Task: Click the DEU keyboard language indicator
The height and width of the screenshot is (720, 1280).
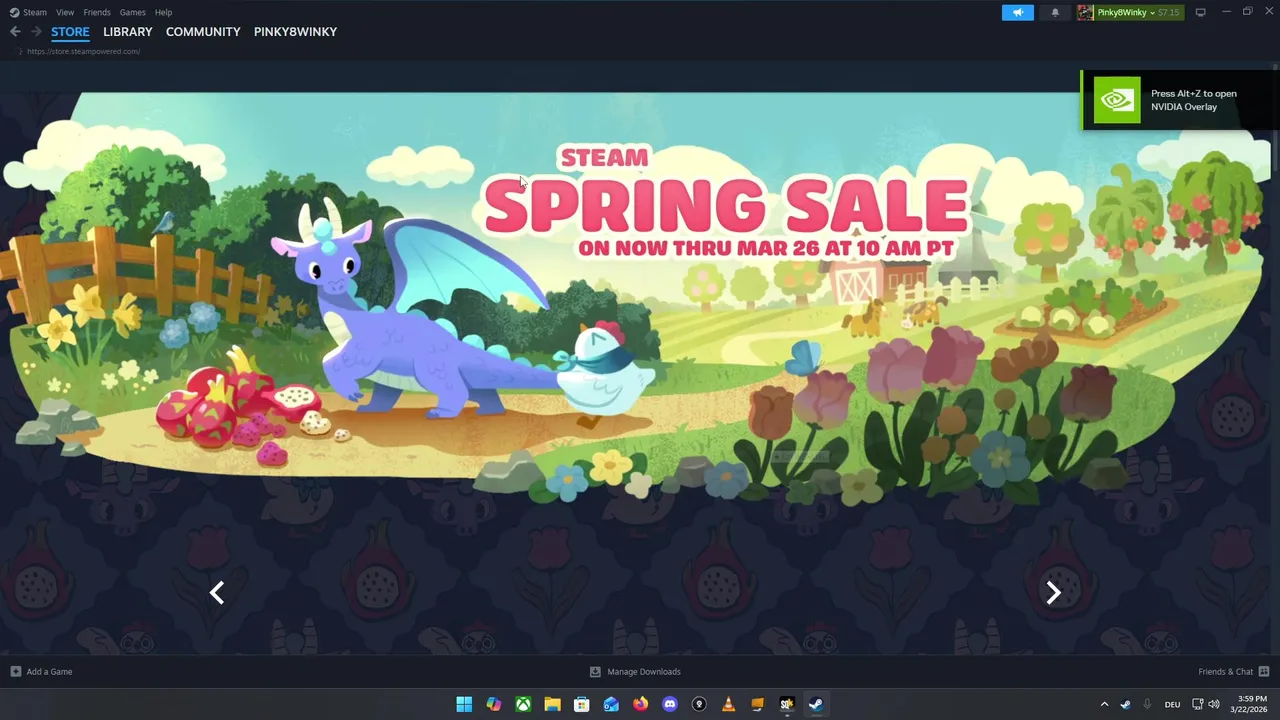Action: (x=1172, y=704)
